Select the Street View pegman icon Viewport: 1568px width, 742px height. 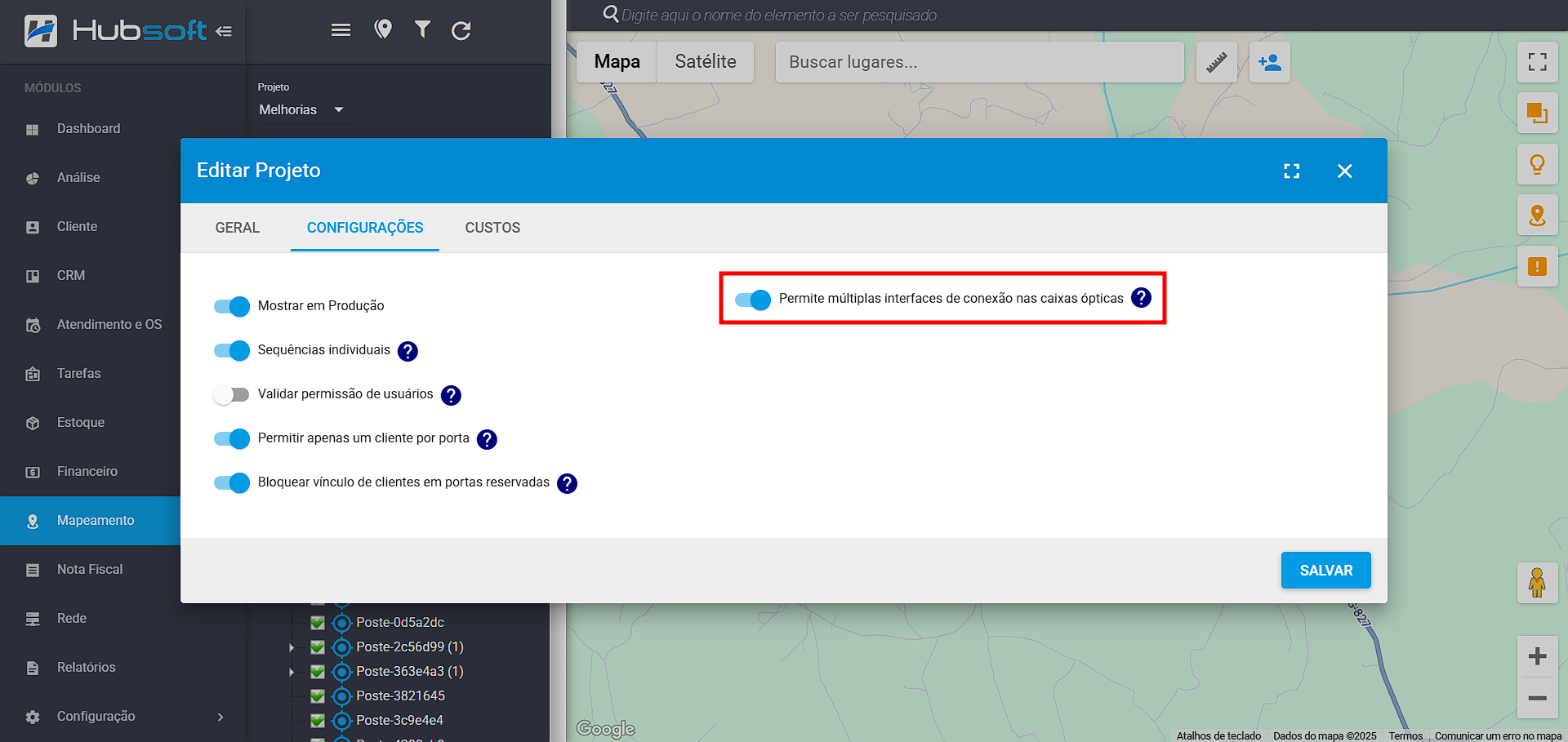tap(1538, 583)
